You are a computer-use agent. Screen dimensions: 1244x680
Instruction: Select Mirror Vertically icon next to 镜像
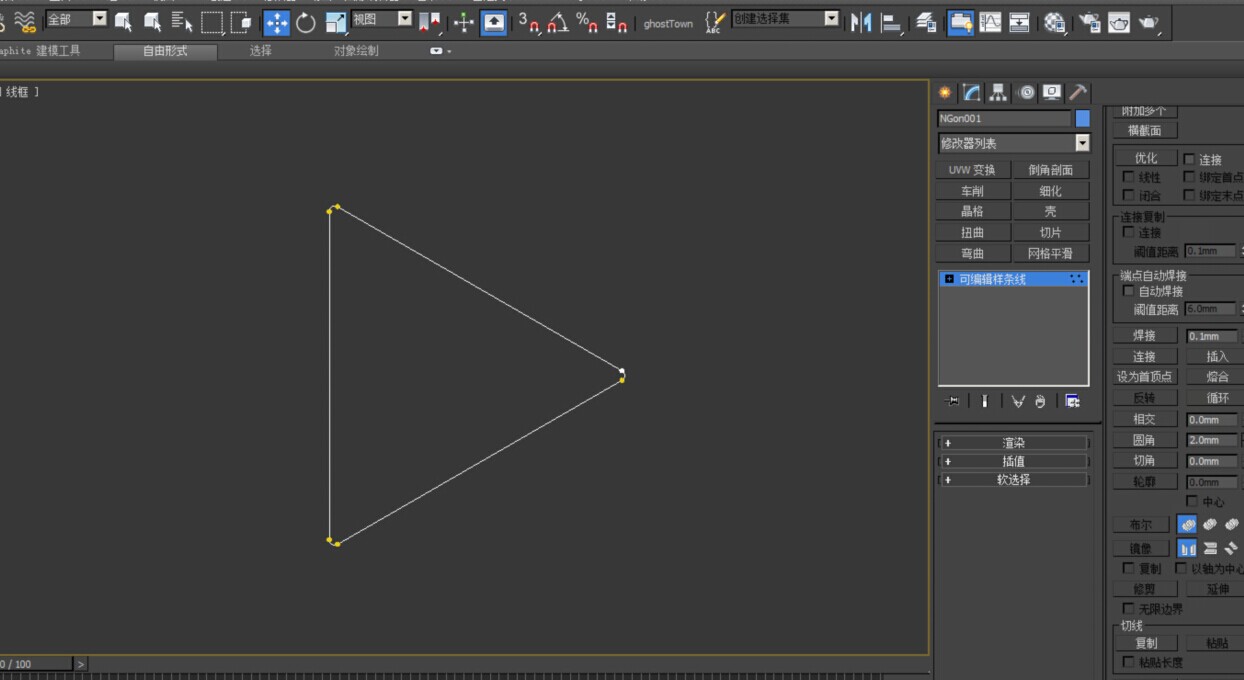[1210, 548]
